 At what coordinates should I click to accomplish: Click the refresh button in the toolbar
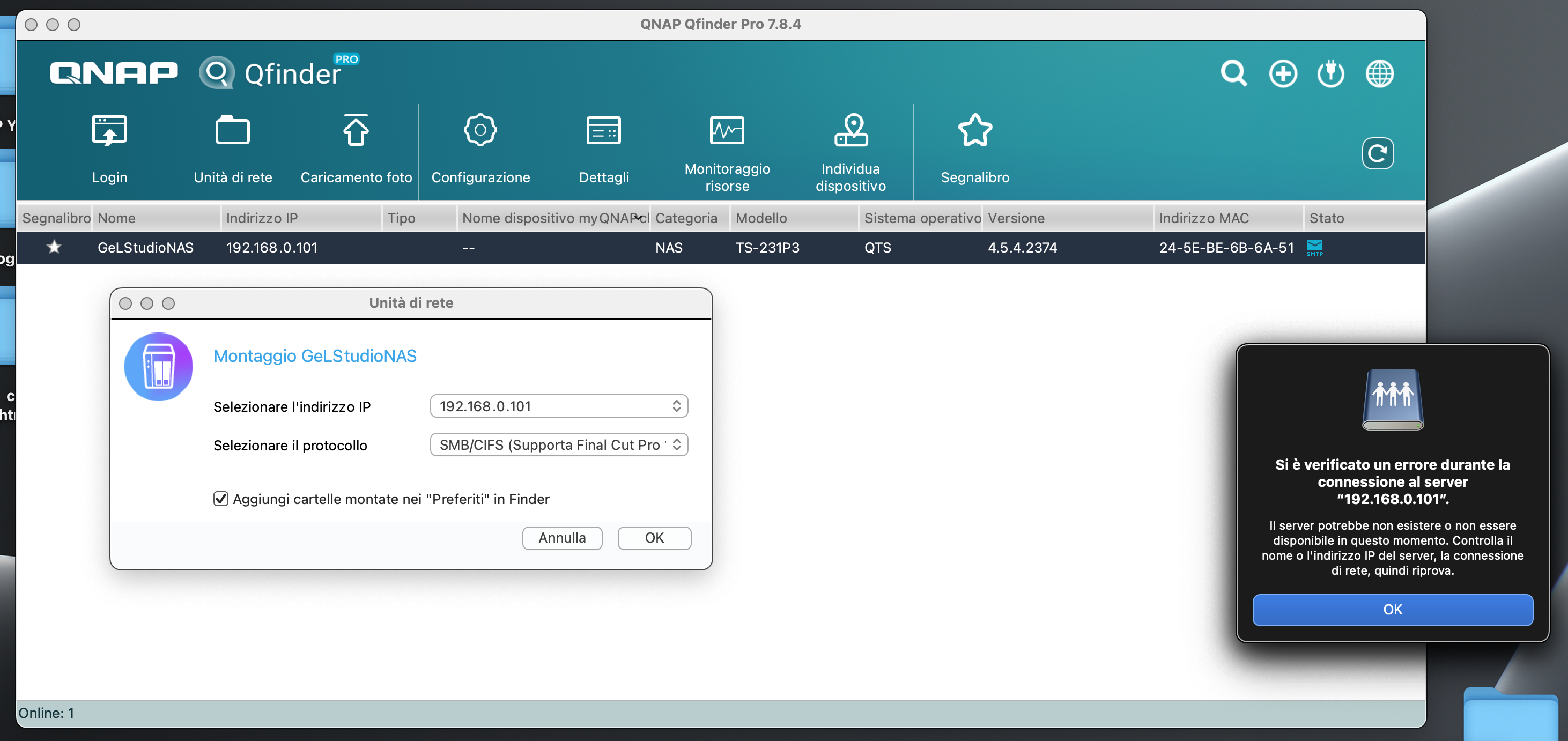pos(1378,153)
